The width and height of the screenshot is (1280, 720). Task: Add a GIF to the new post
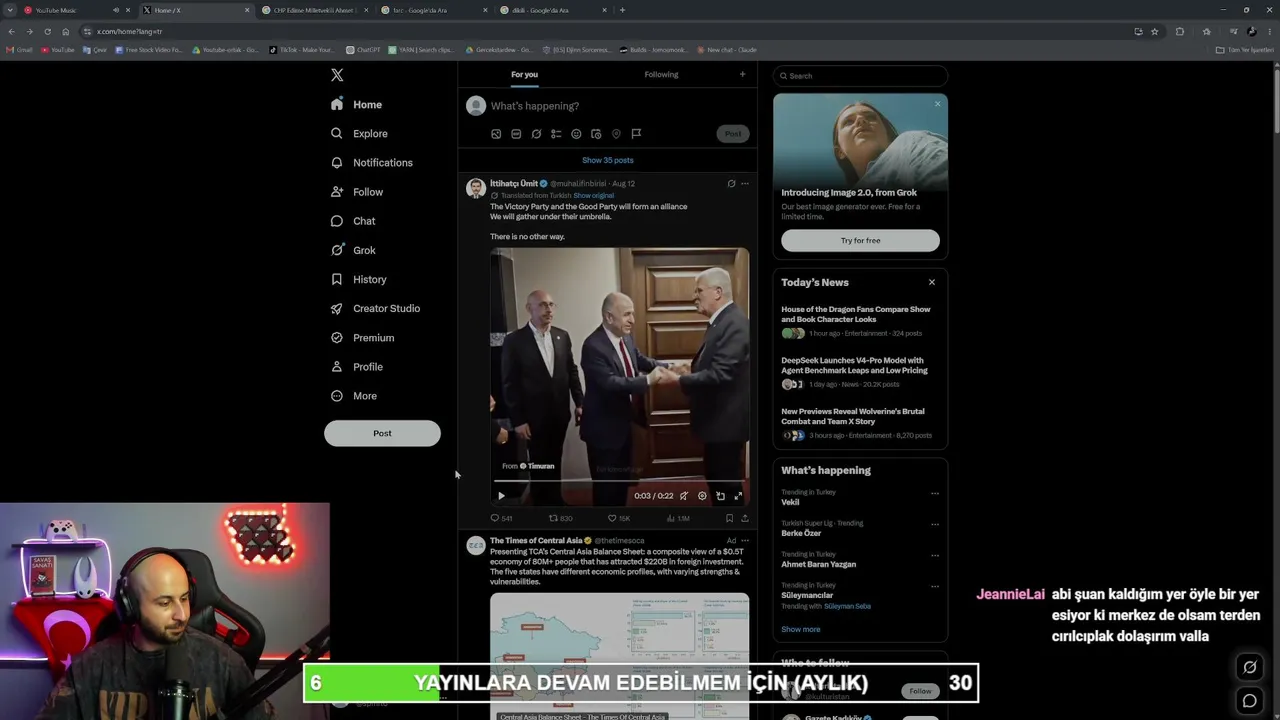(516, 134)
